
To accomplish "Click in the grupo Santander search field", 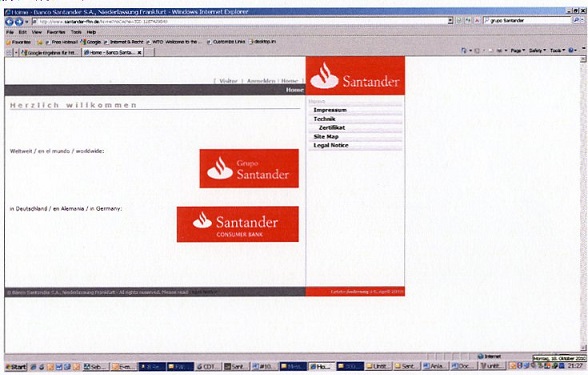I will point(528,20).
